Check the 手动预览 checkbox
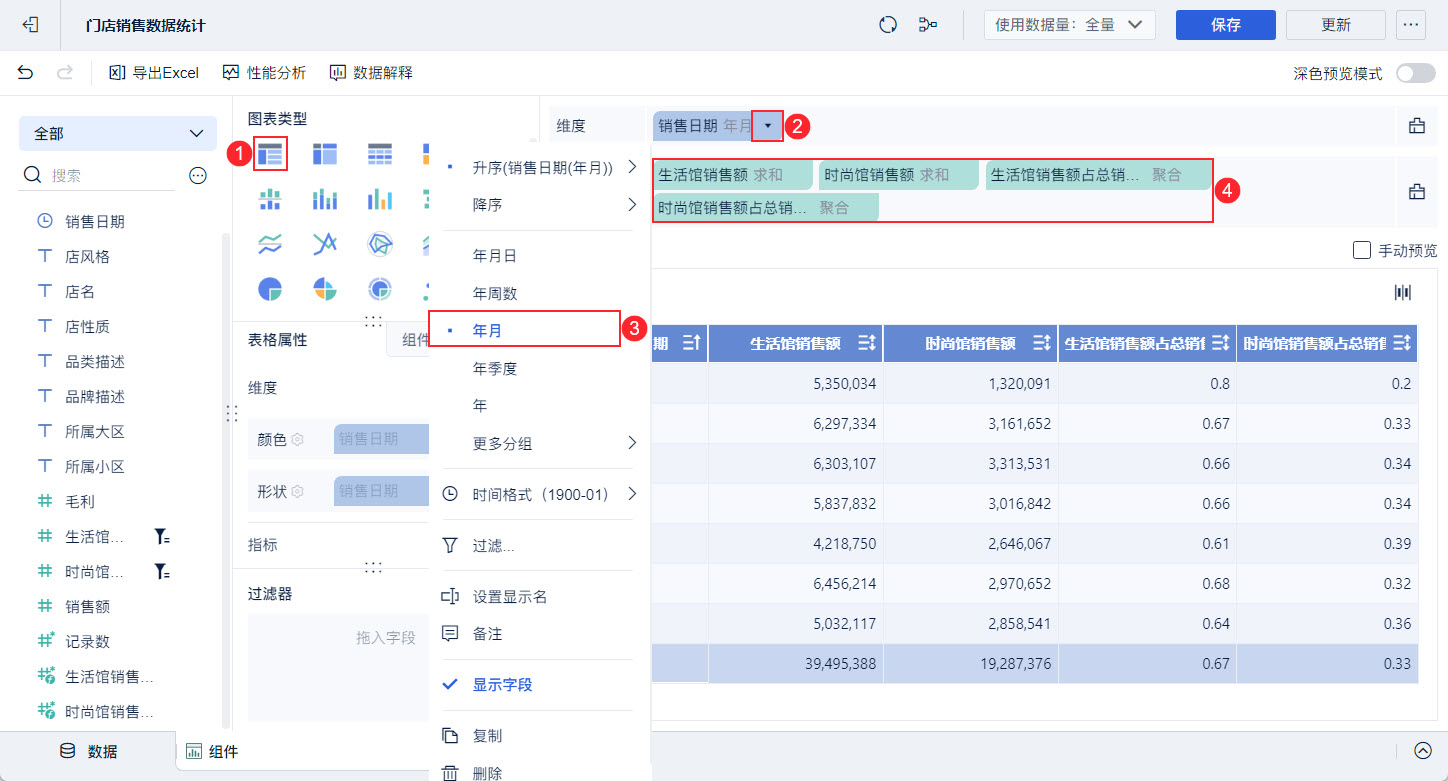The height and width of the screenshot is (781, 1448). pyautogui.click(x=1361, y=250)
